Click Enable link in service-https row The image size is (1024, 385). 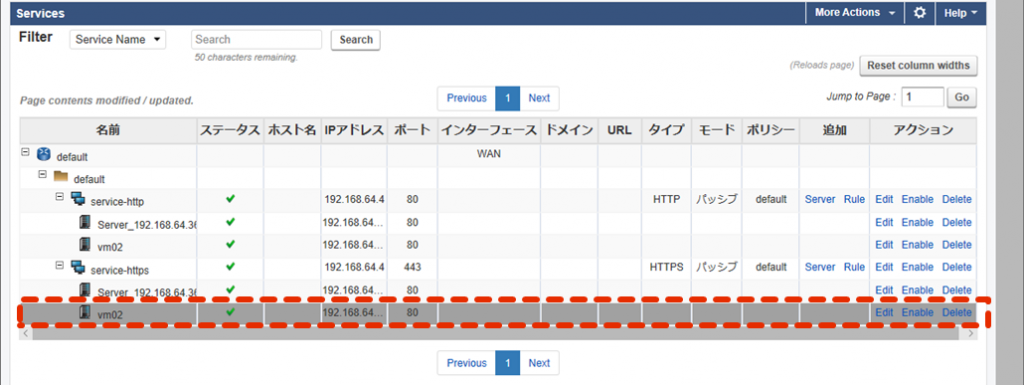pos(918,267)
